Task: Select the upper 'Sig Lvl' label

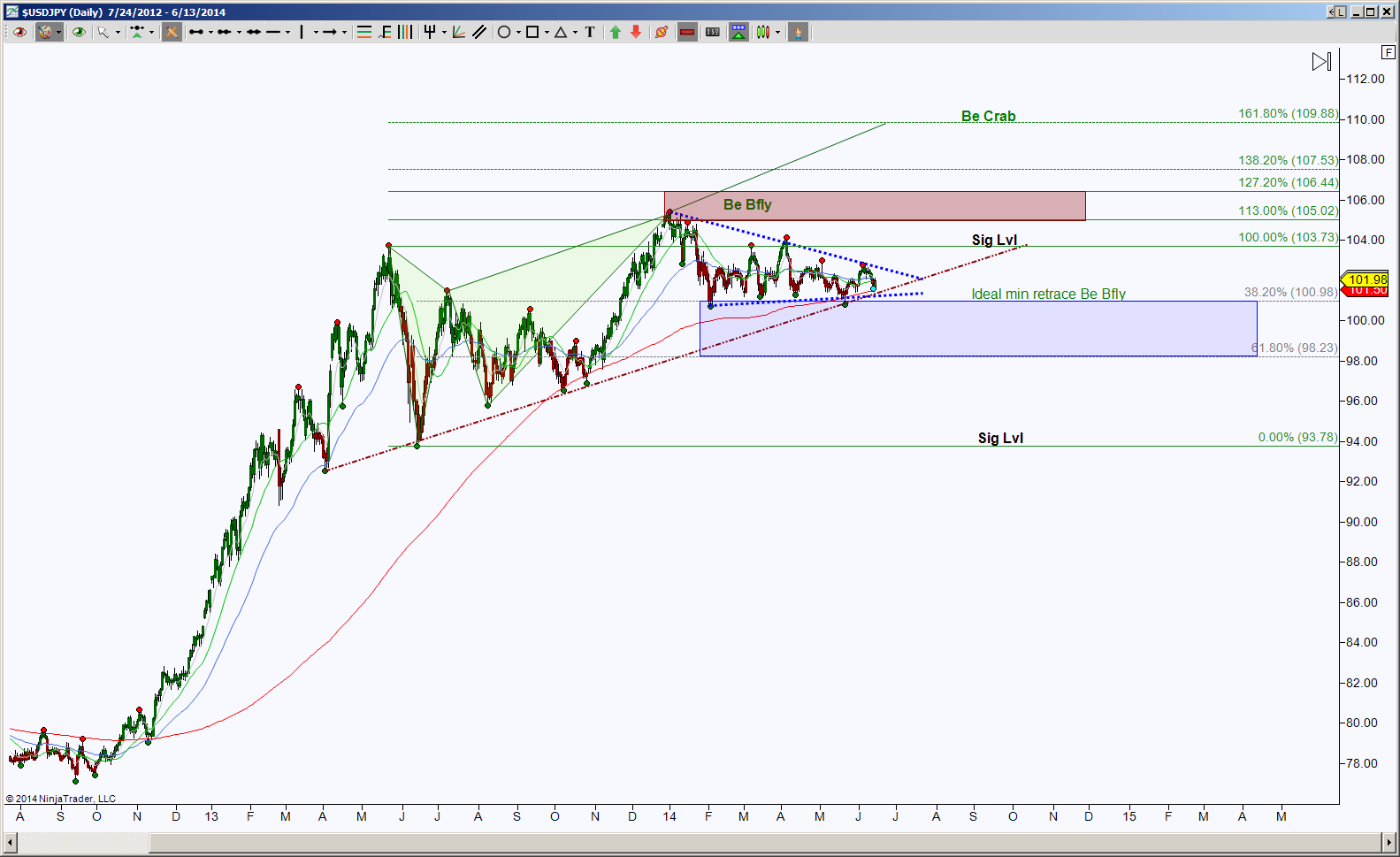Action: (994, 240)
